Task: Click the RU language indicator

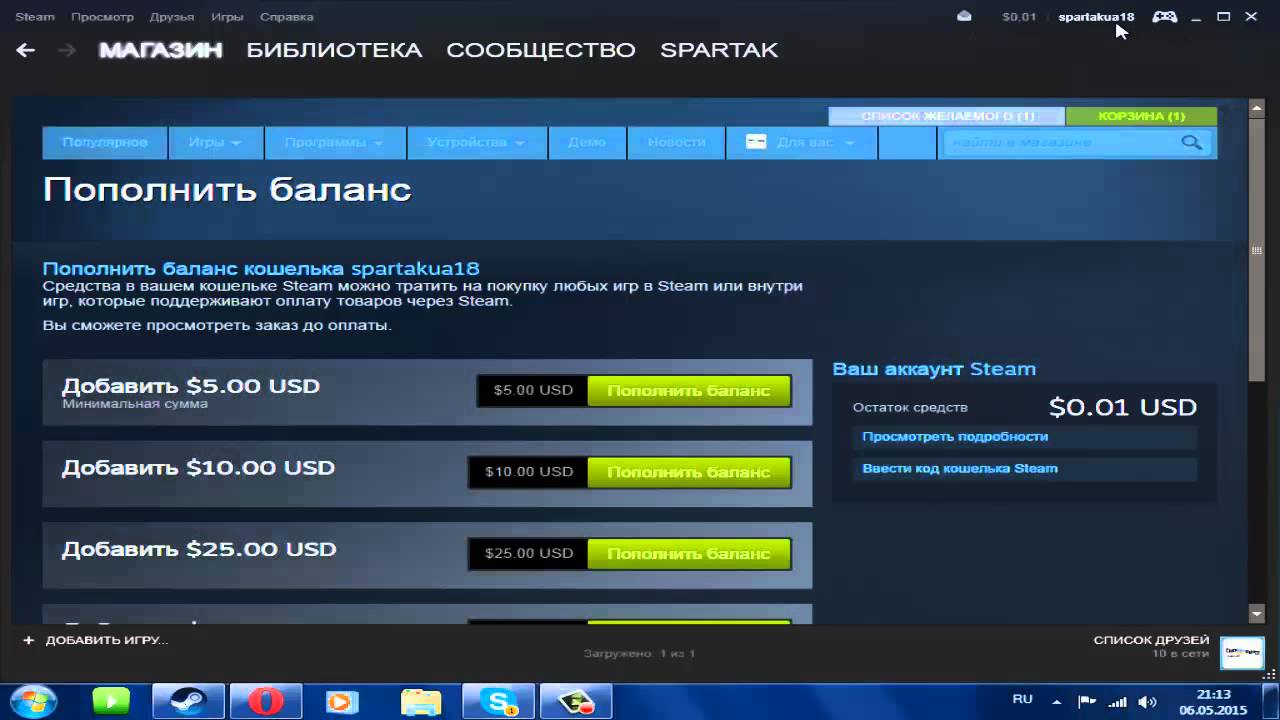Action: click(x=1022, y=699)
